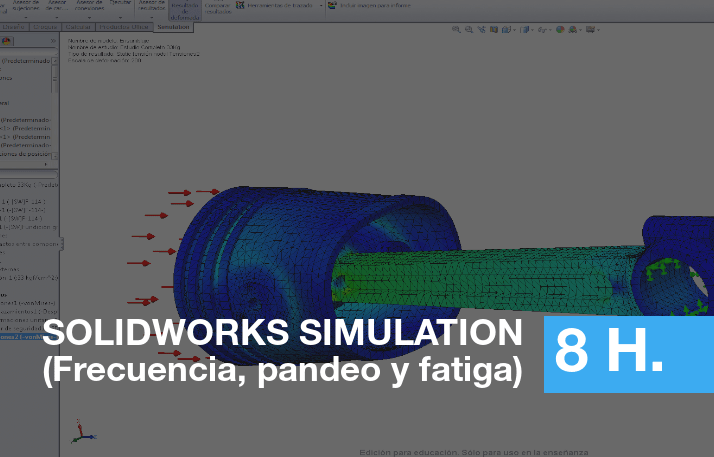Open the Display style icon
The image size is (714, 457).
tap(525, 30)
